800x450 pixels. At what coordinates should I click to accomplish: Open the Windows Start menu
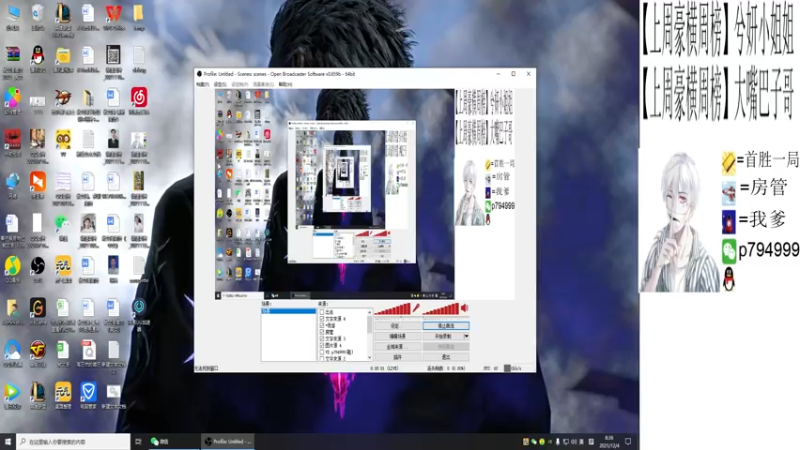(x=8, y=441)
